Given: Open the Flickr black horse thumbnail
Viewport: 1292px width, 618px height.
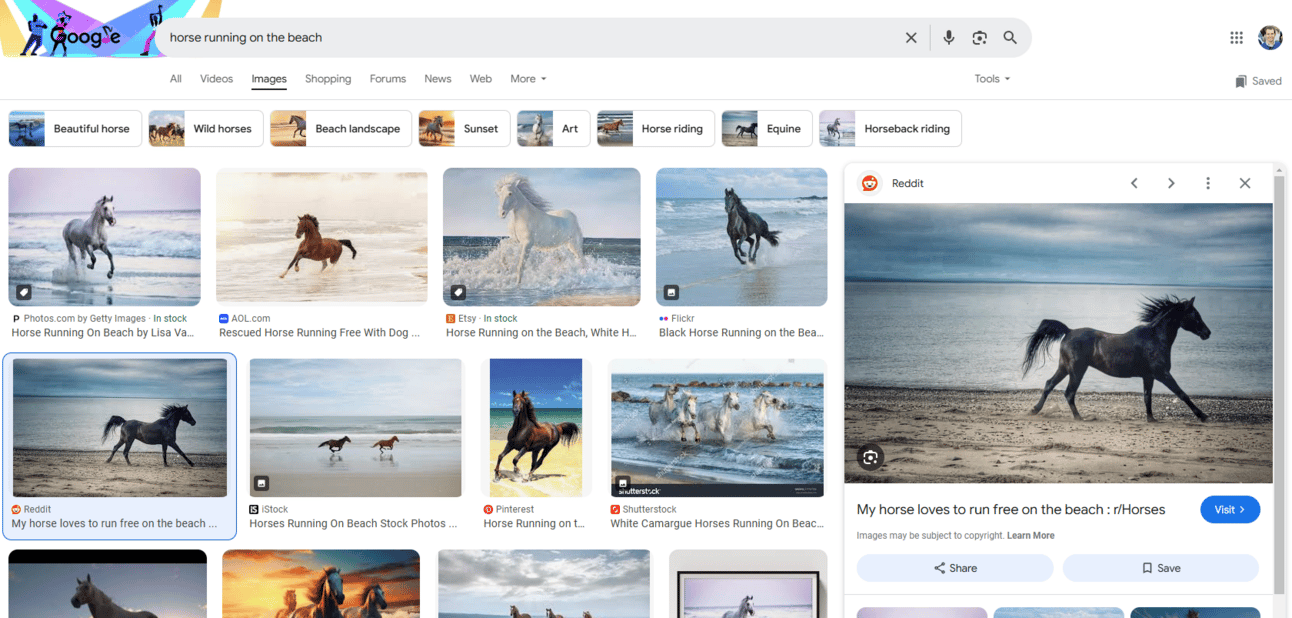Looking at the screenshot, I should pos(742,237).
